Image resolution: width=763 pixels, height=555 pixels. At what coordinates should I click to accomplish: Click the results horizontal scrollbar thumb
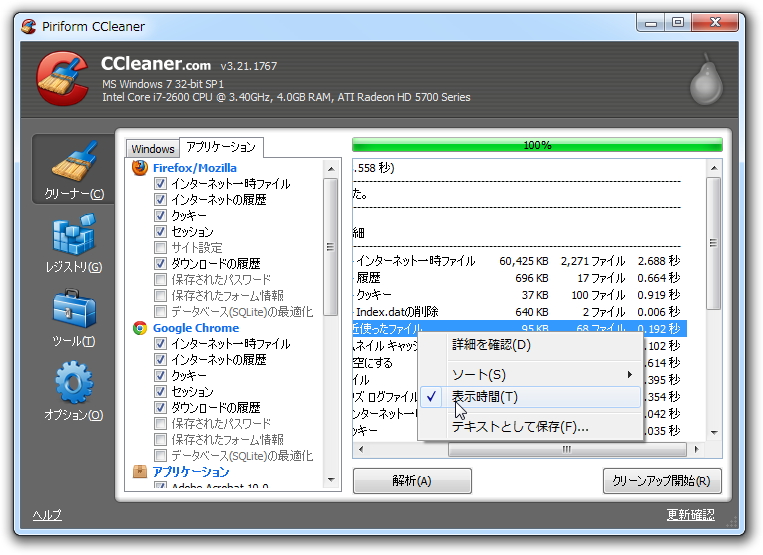tap(567, 449)
